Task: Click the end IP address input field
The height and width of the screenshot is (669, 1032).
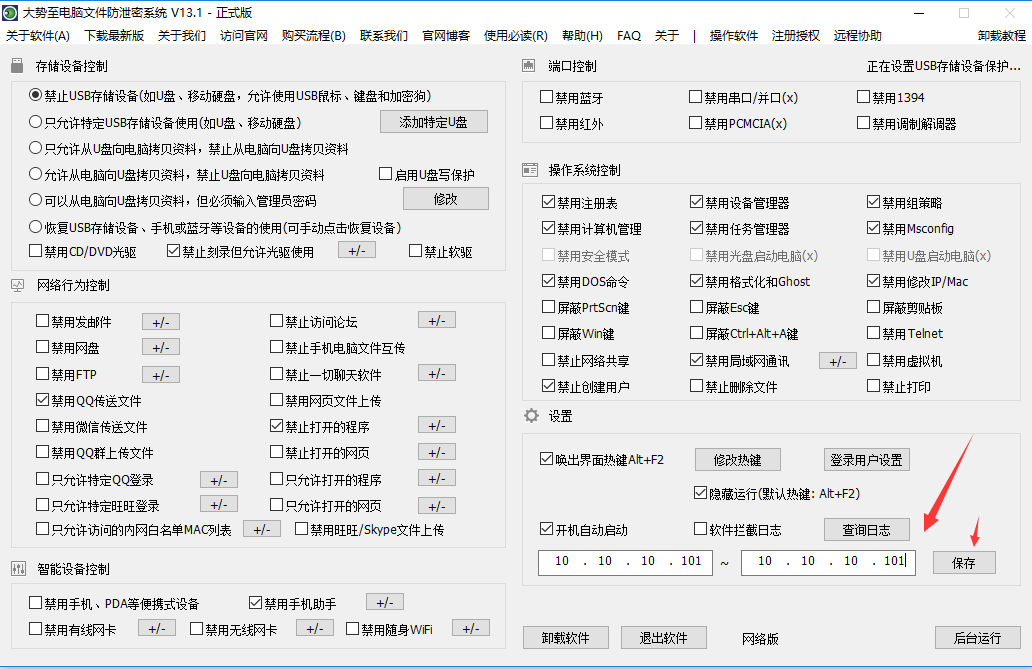Action: coord(828,562)
